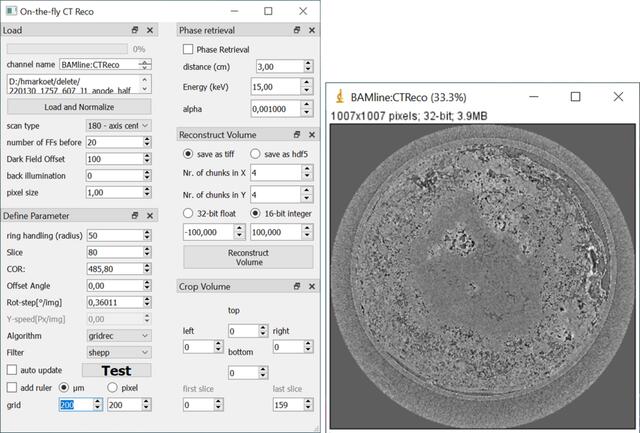Image resolution: width=640 pixels, height=433 pixels.
Task: Select save as tiff option
Action: click(188, 154)
